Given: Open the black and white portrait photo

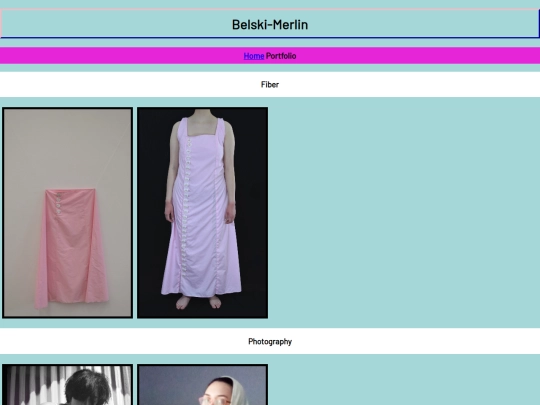Looking at the screenshot, I should pyautogui.click(x=68, y=385).
